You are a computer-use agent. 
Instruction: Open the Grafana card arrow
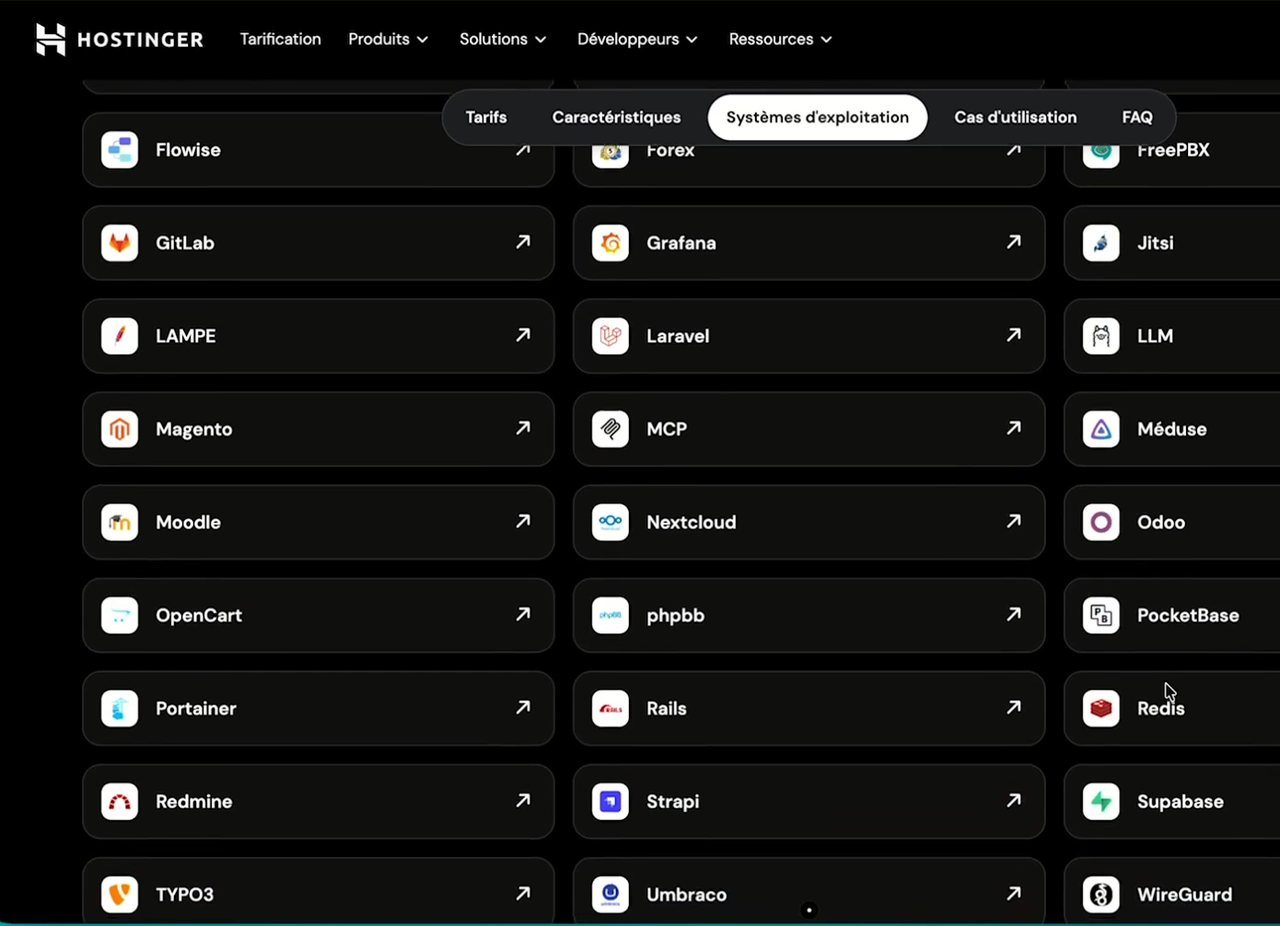[1014, 242]
